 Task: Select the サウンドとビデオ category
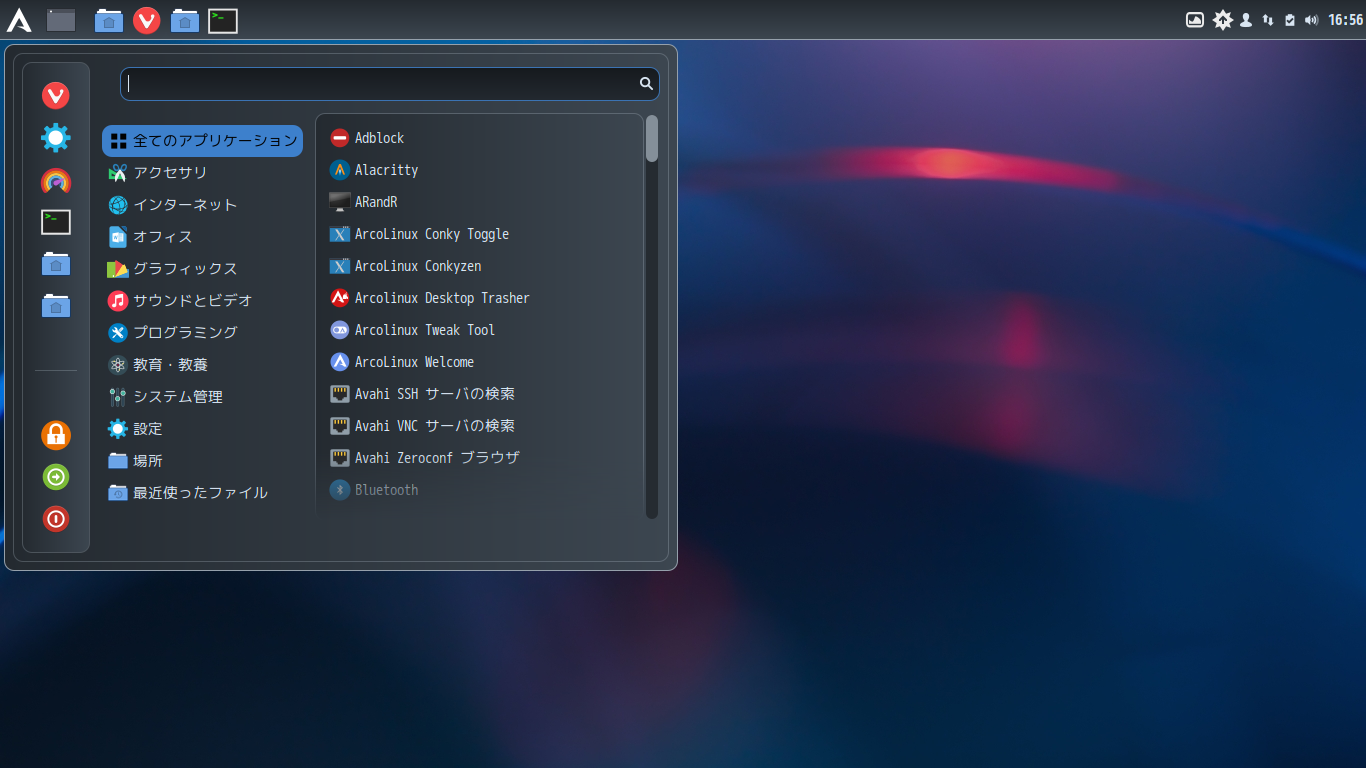click(x=202, y=300)
